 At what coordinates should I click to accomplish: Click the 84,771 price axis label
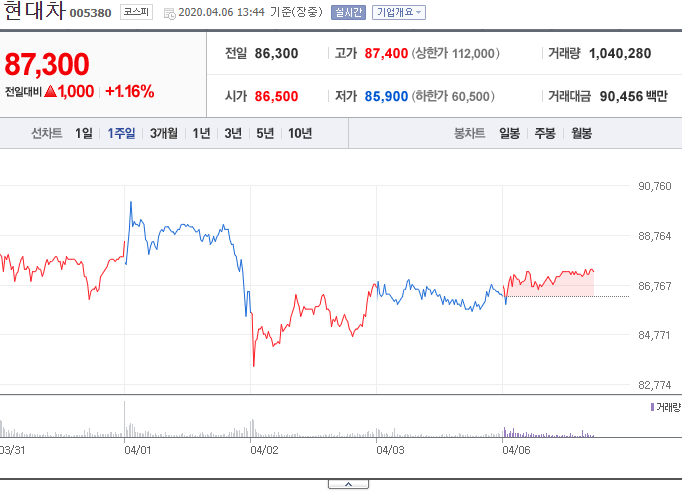point(654,335)
